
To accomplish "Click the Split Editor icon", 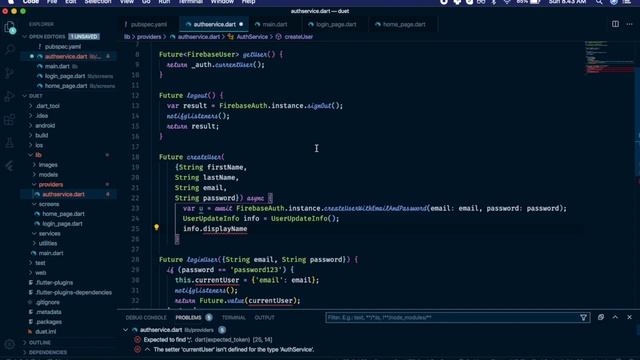I will 615,24.
